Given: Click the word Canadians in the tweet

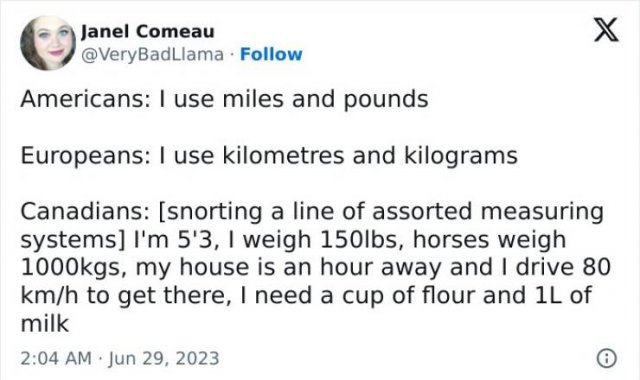Looking at the screenshot, I should coord(85,212).
